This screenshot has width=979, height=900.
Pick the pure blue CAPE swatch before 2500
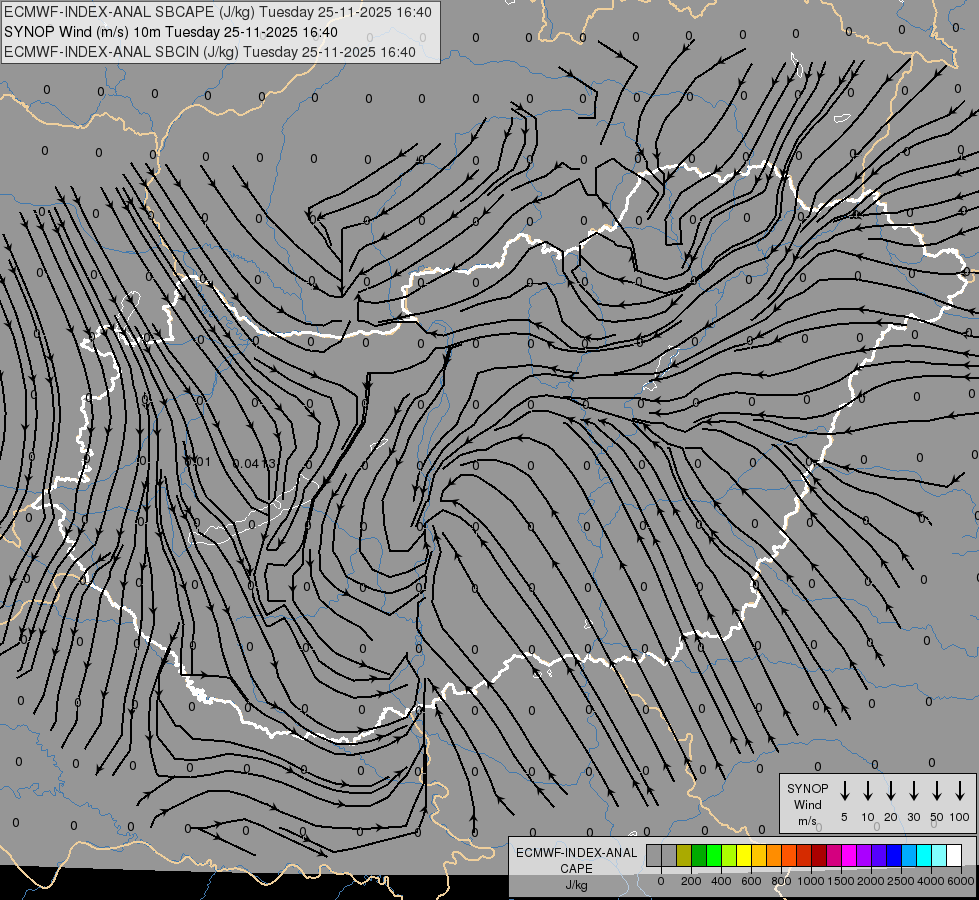[x=894, y=856]
